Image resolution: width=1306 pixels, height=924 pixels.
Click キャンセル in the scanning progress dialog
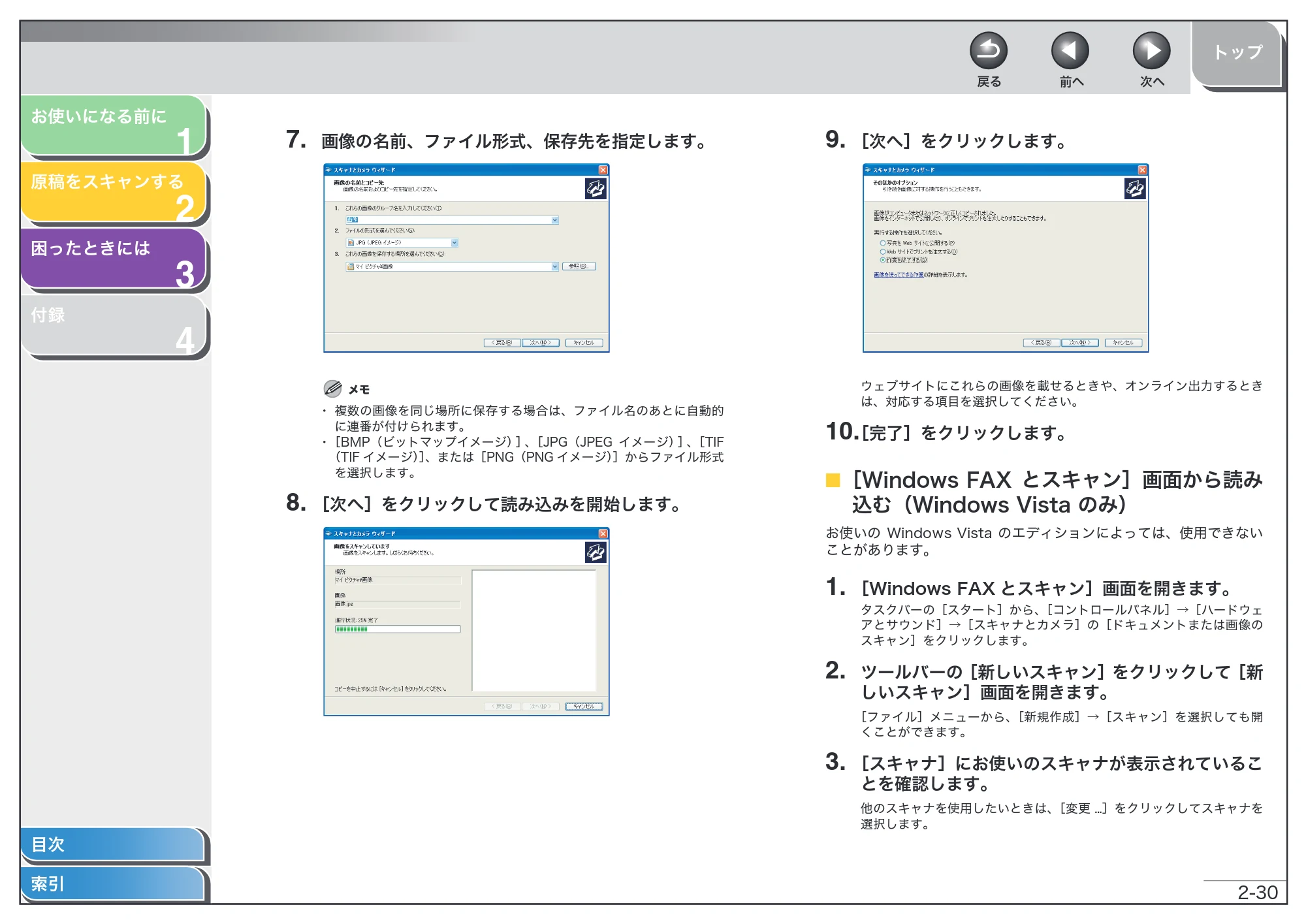[584, 707]
